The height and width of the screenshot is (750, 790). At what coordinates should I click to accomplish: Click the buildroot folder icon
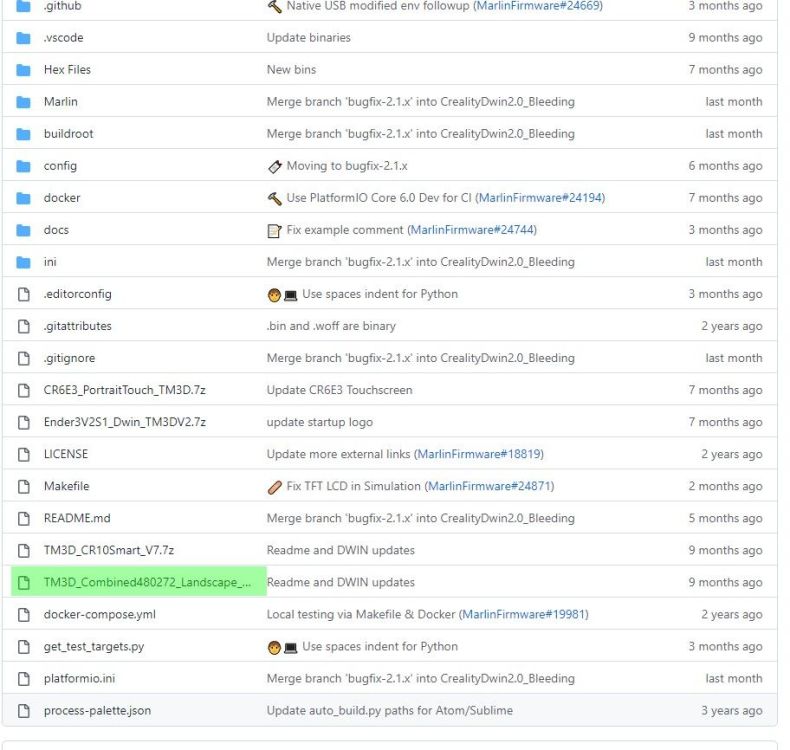click(23, 134)
